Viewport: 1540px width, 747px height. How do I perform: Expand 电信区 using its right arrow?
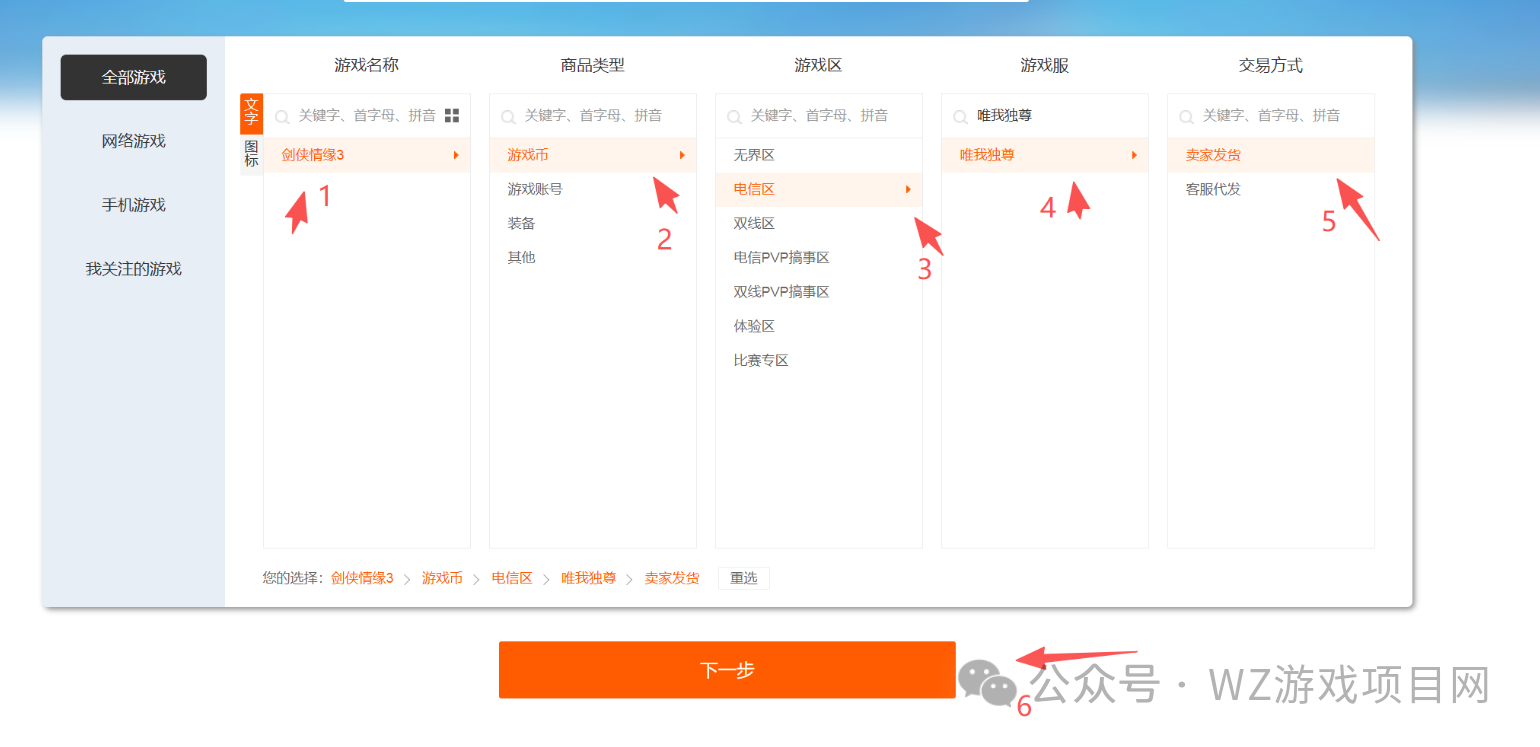click(908, 189)
